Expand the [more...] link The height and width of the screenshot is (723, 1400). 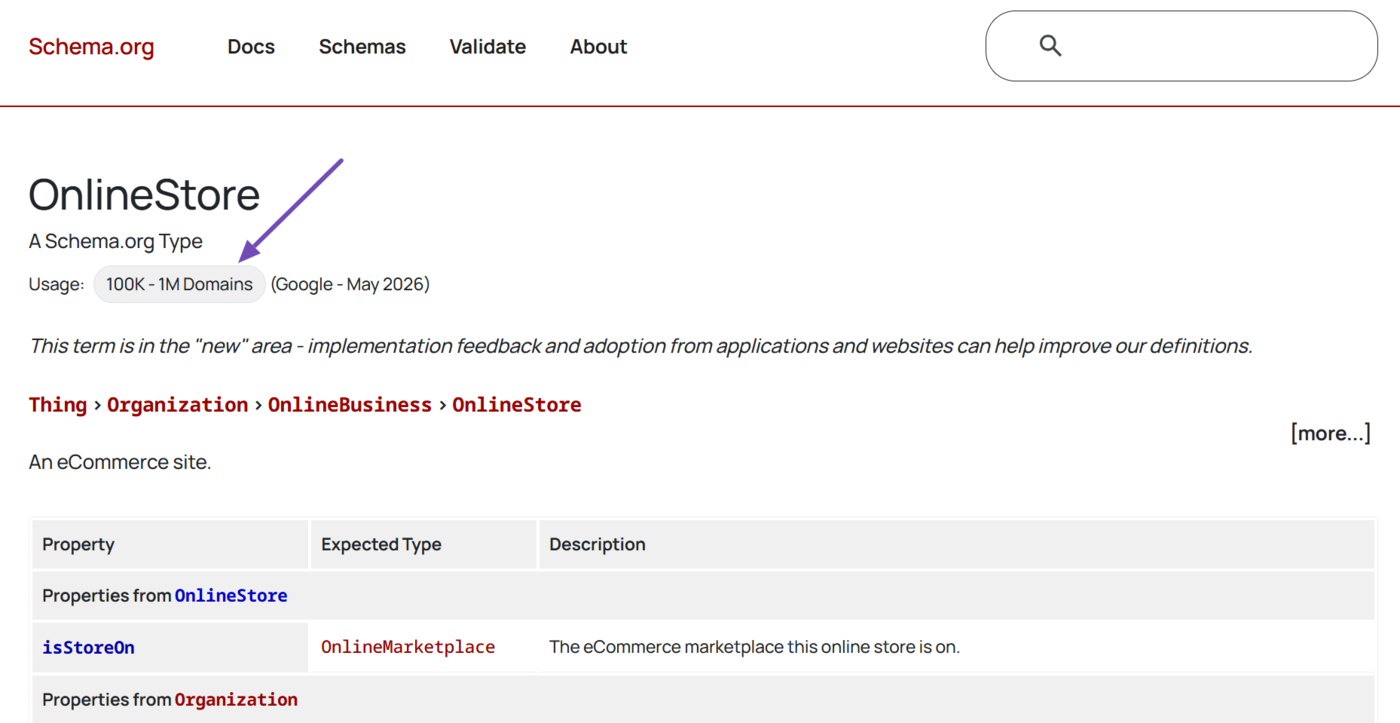(x=1330, y=433)
